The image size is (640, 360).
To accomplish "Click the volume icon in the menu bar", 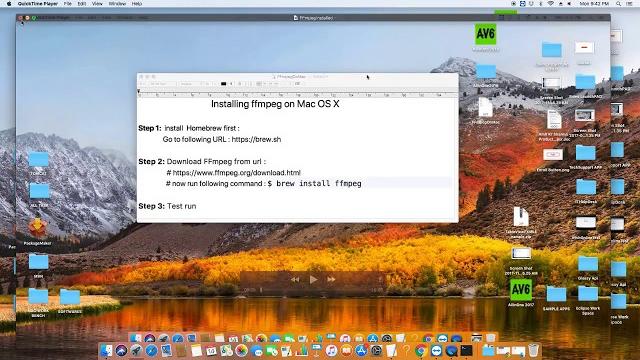I will coord(569,3).
